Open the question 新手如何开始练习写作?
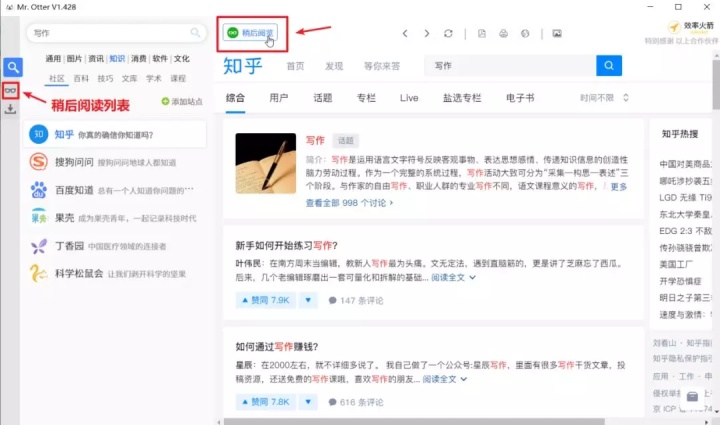Image resolution: width=720 pixels, height=425 pixels. click(287, 246)
